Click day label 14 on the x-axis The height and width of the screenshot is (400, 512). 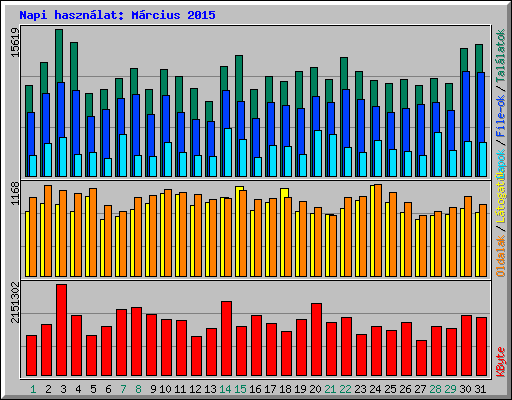click(225, 389)
